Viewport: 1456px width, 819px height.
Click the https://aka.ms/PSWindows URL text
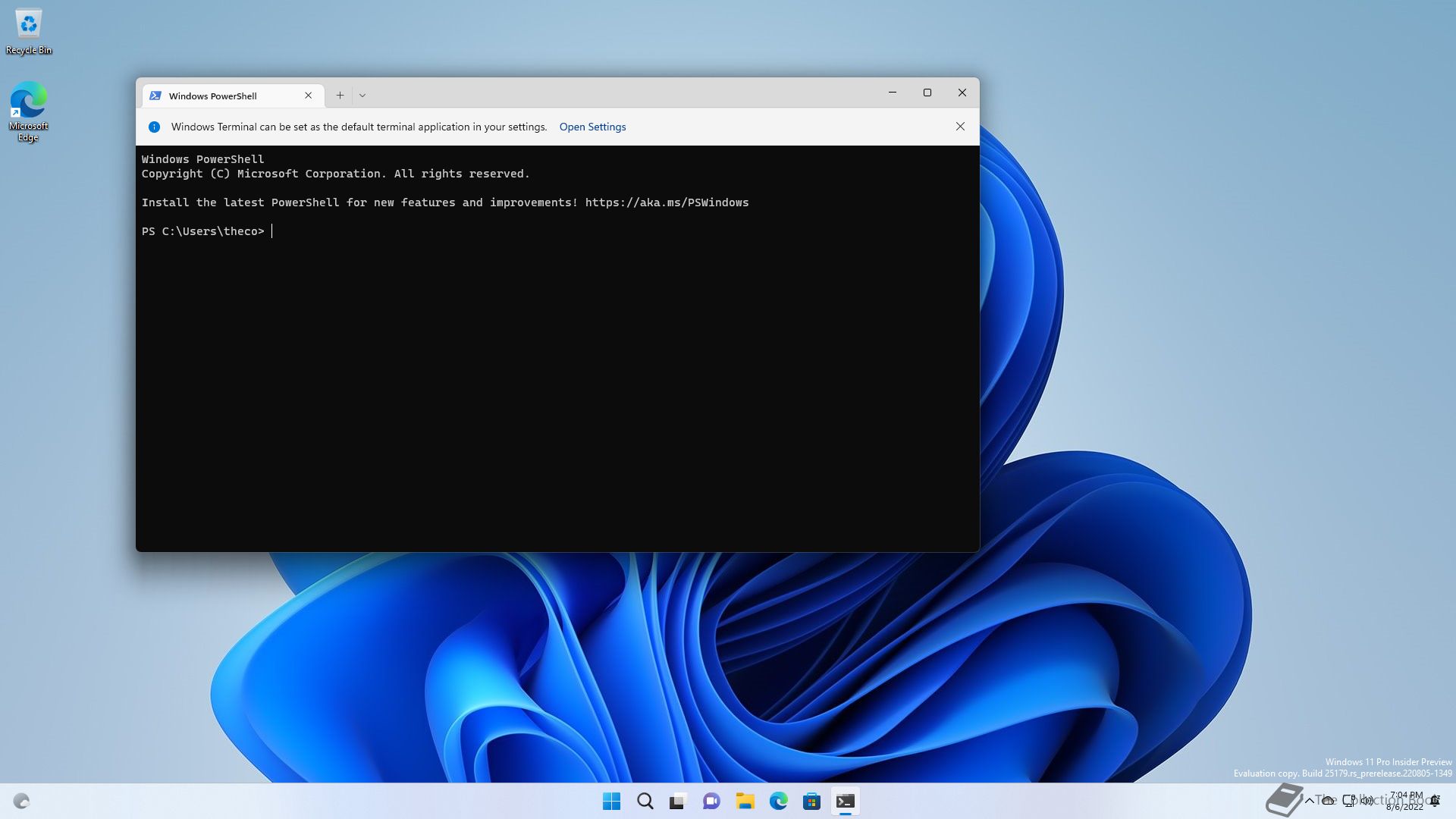667,202
